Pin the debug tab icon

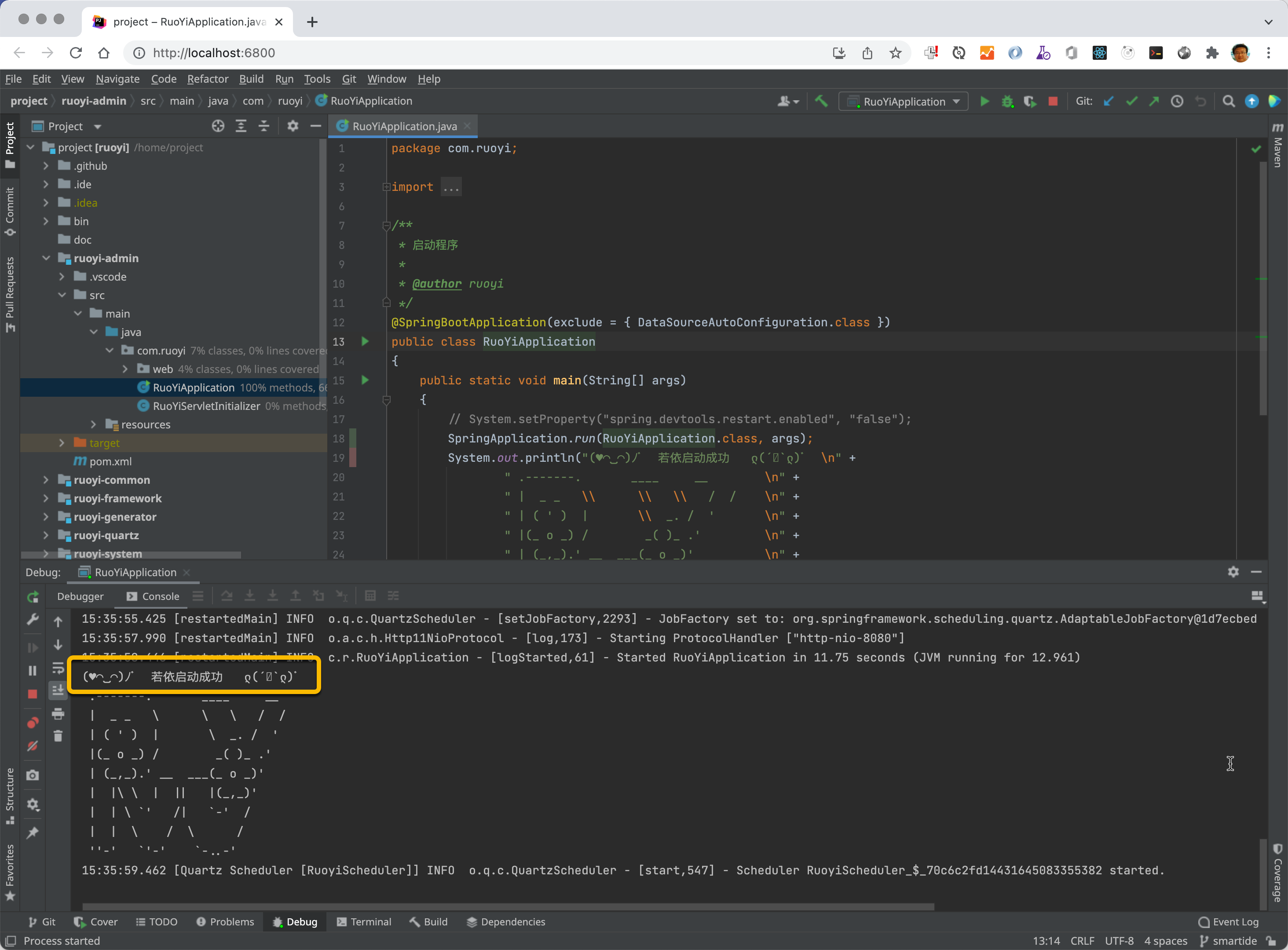(x=33, y=832)
